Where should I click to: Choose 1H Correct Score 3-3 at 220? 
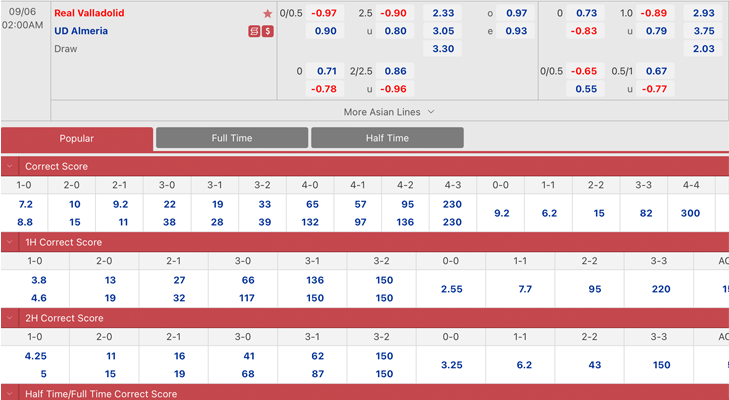click(x=660, y=289)
